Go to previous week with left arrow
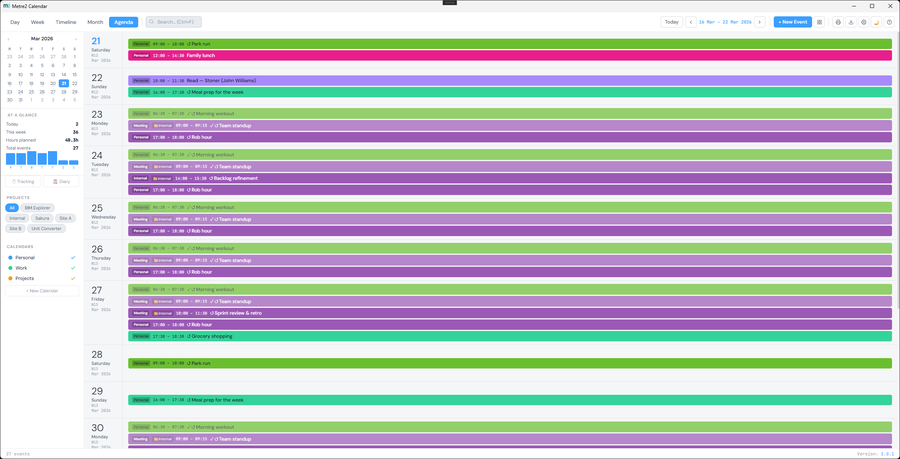 (x=690, y=22)
